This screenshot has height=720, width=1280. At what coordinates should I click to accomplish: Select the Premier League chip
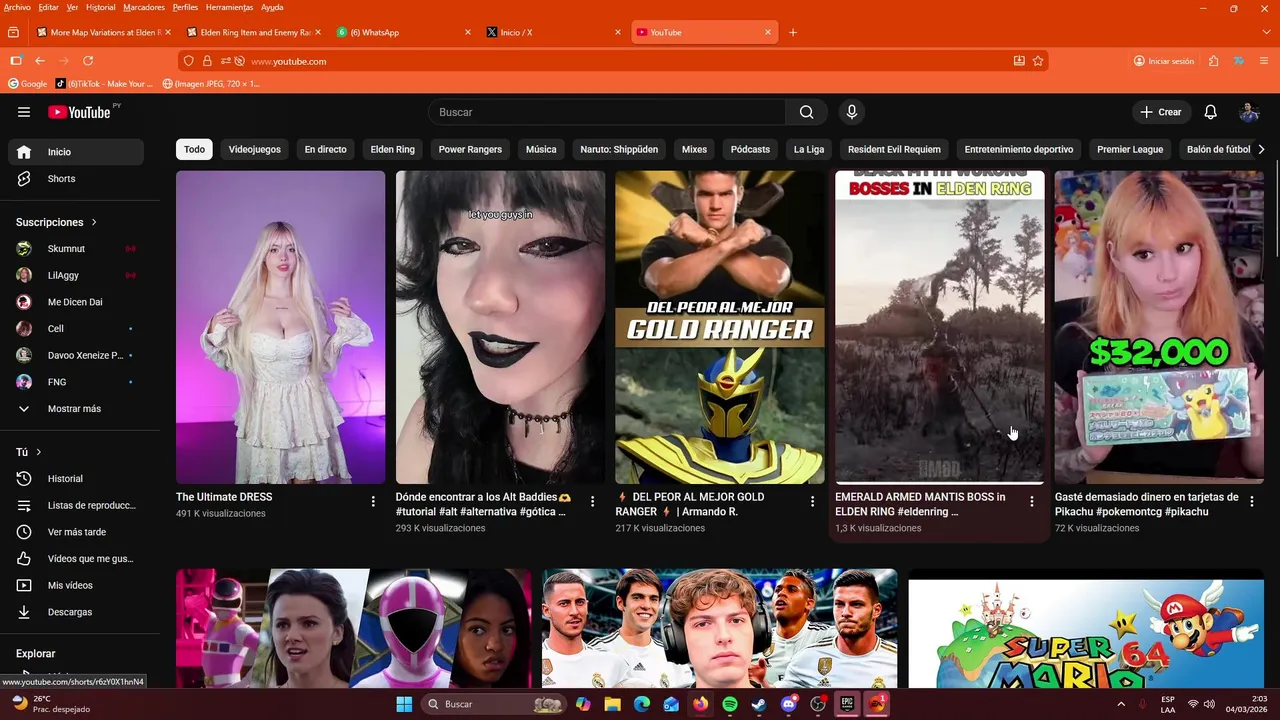pos(1130,149)
